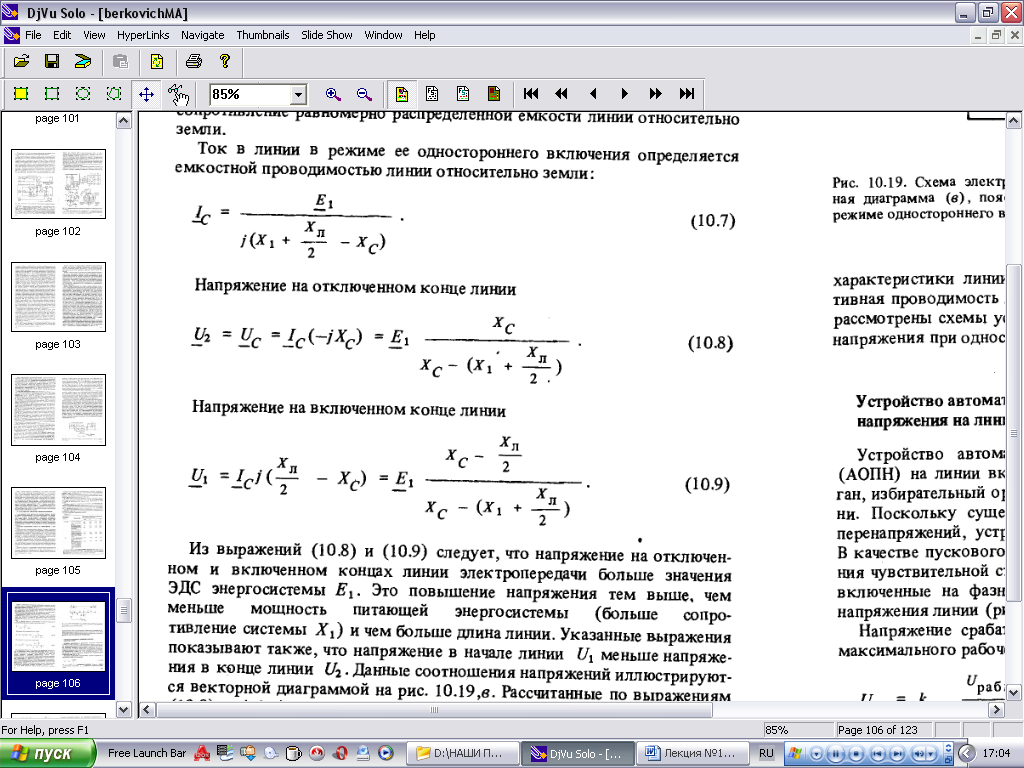Click the zoom out magnifier
The width and height of the screenshot is (1024, 768).
pos(364,94)
